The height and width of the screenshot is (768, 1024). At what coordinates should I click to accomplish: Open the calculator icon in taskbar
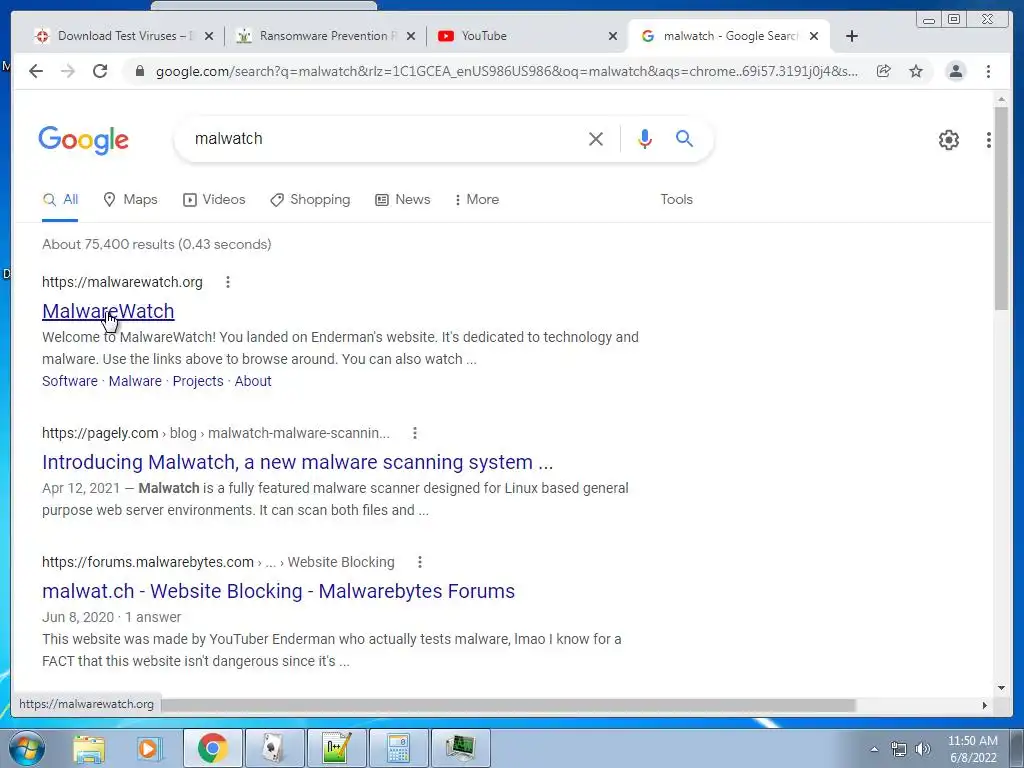(398, 748)
